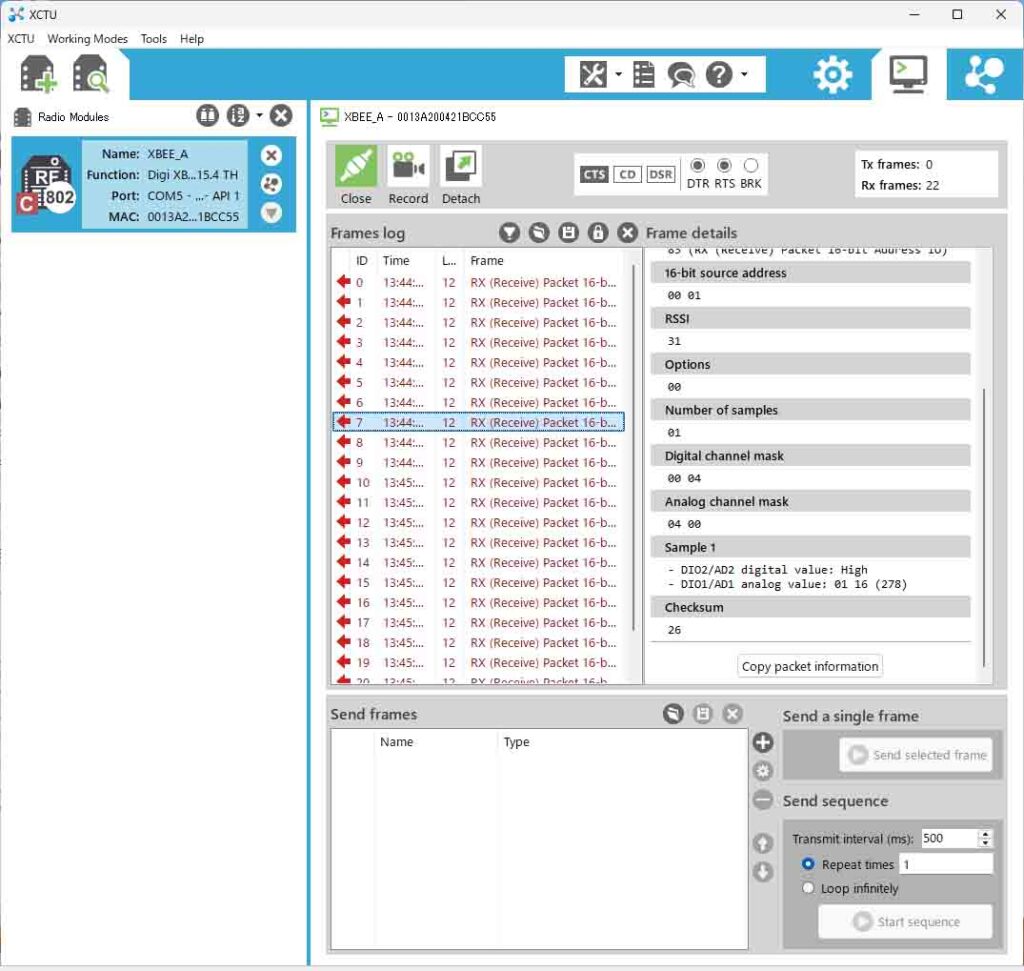Click the Discover radio modules icon
The width and height of the screenshot is (1024, 971).
(x=90, y=74)
